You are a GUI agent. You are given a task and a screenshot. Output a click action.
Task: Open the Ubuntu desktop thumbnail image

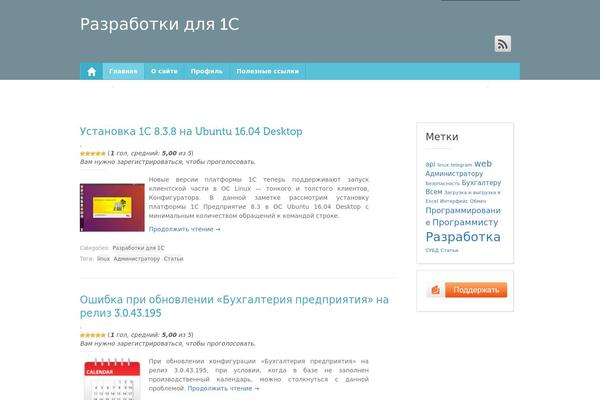point(112,207)
